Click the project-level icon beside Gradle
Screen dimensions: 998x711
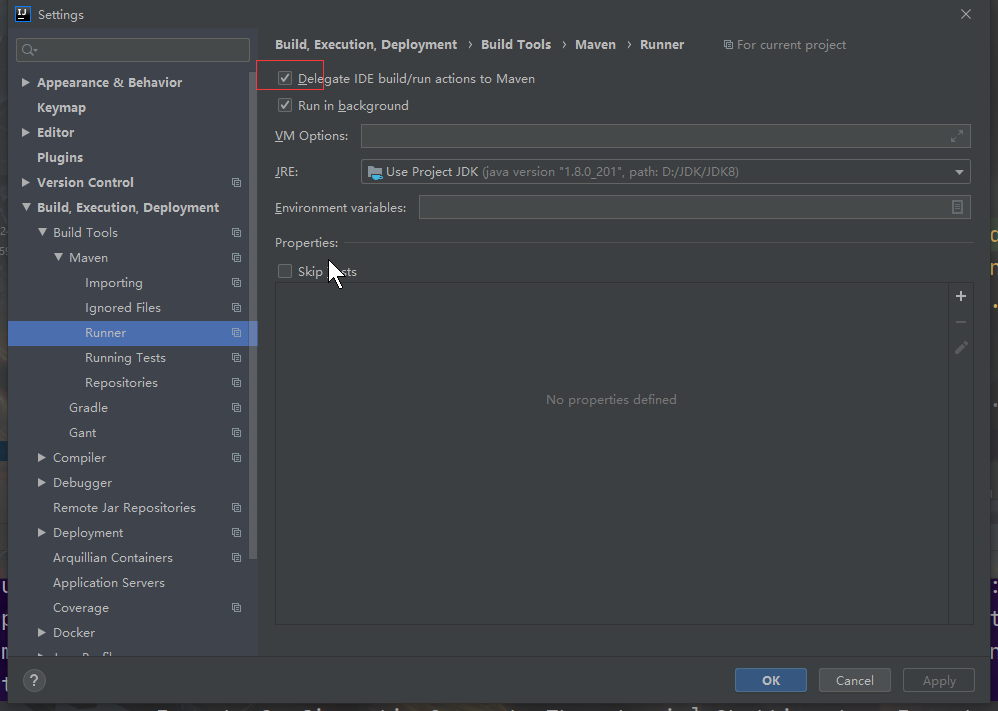237,407
